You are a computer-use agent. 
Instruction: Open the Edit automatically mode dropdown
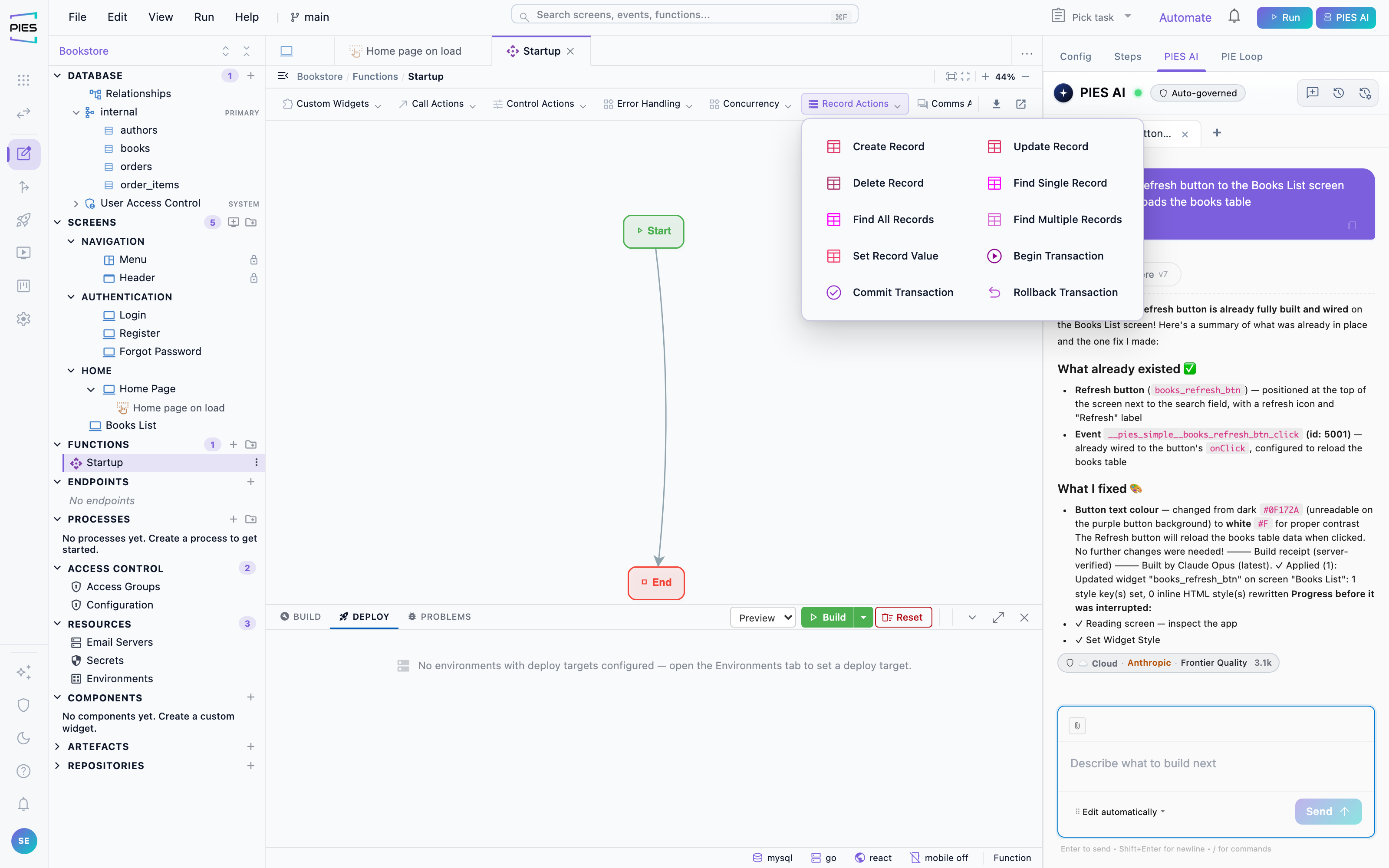click(1120, 812)
